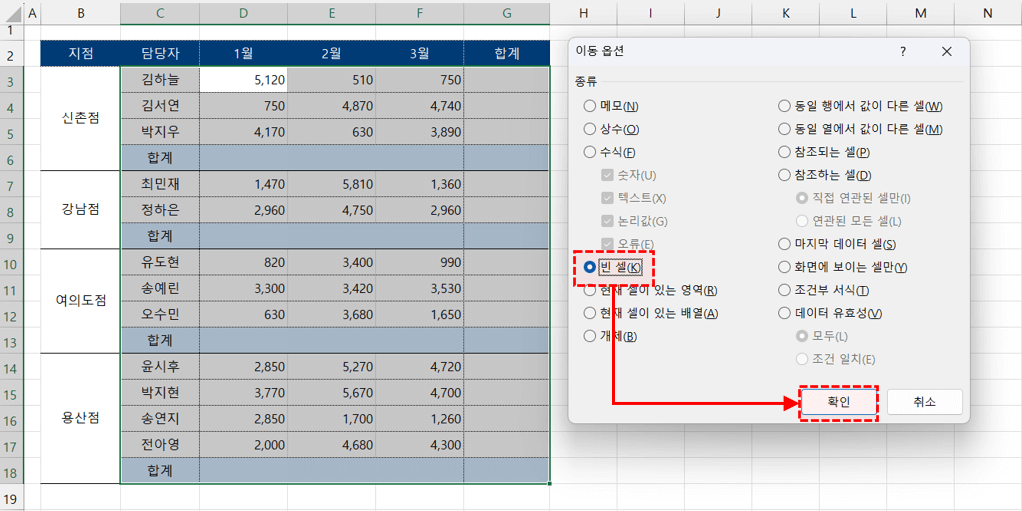The image size is (1022, 511).
Task: Click the 여의도점 branch cell
Action: [x=80, y=301]
